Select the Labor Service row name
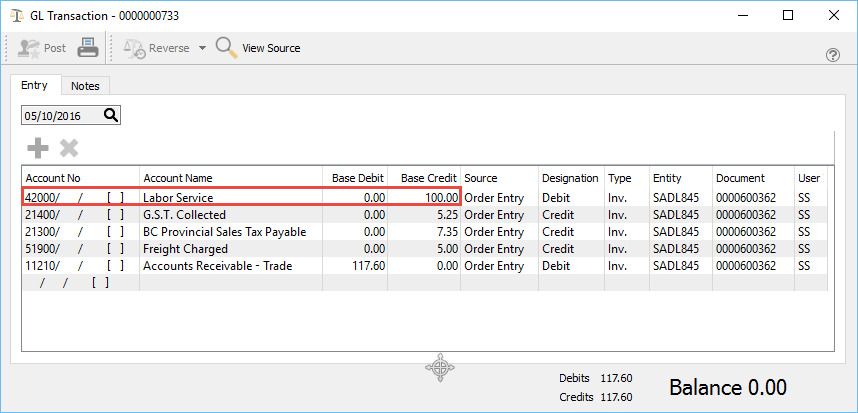 click(178, 197)
